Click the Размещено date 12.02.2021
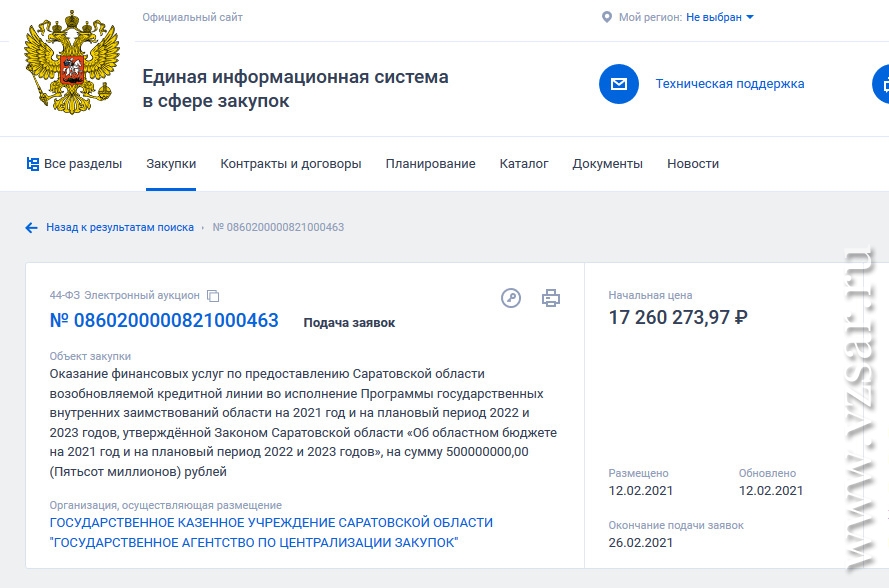 click(x=641, y=490)
